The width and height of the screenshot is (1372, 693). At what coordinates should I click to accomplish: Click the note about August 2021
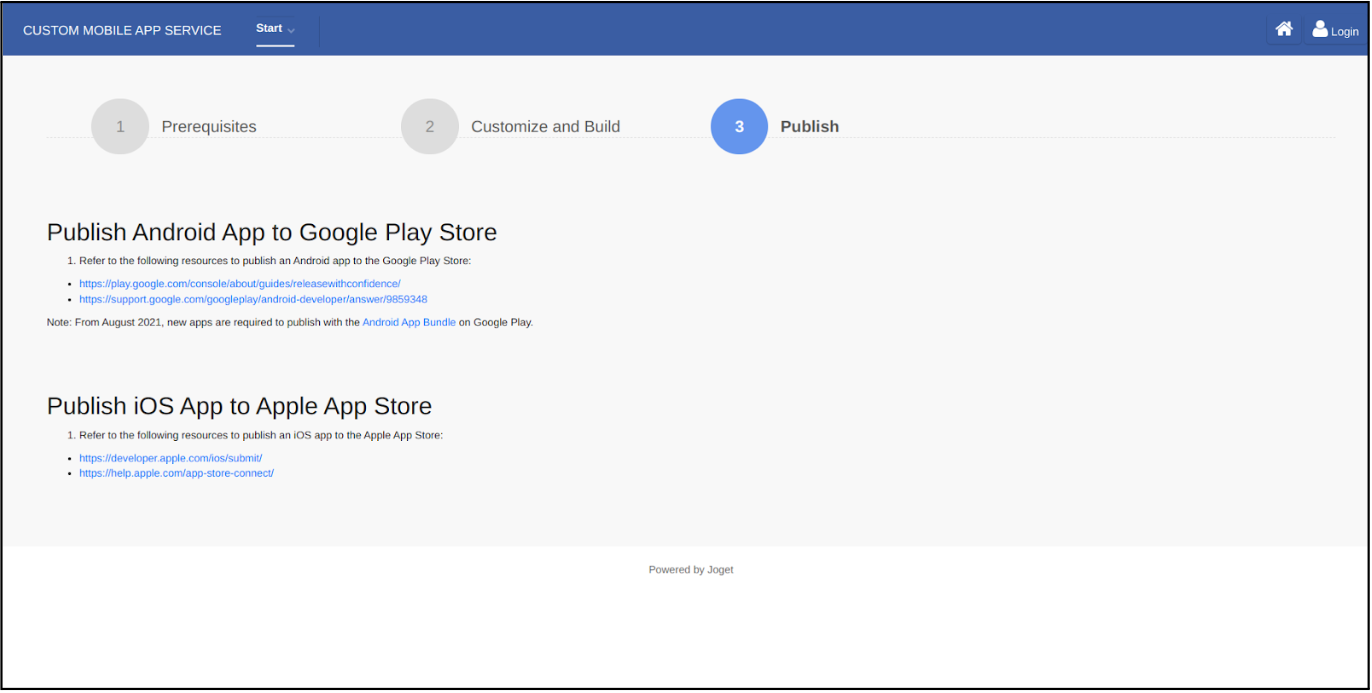[x=290, y=322]
